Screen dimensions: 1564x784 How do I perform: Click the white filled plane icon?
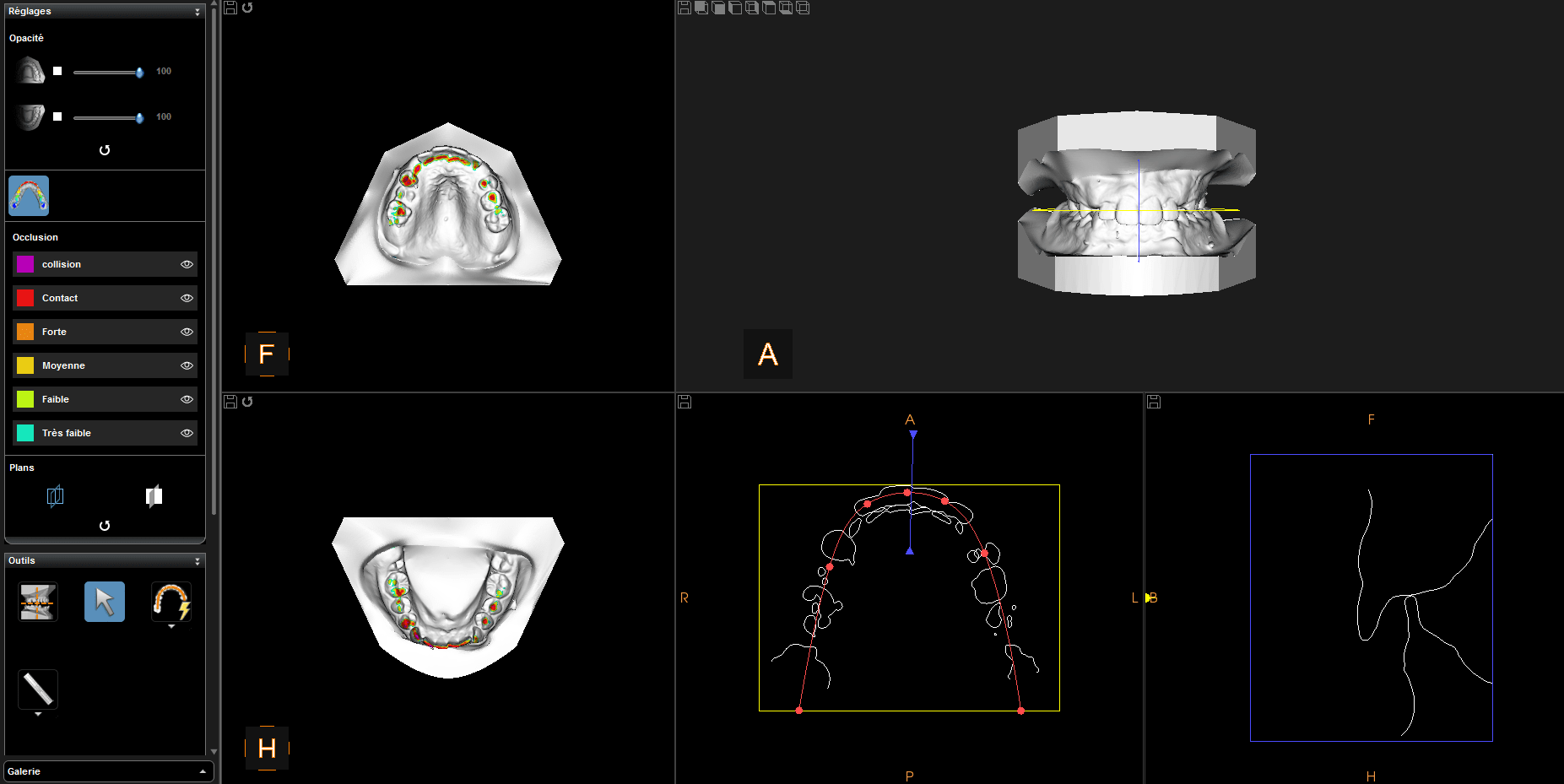(x=154, y=495)
